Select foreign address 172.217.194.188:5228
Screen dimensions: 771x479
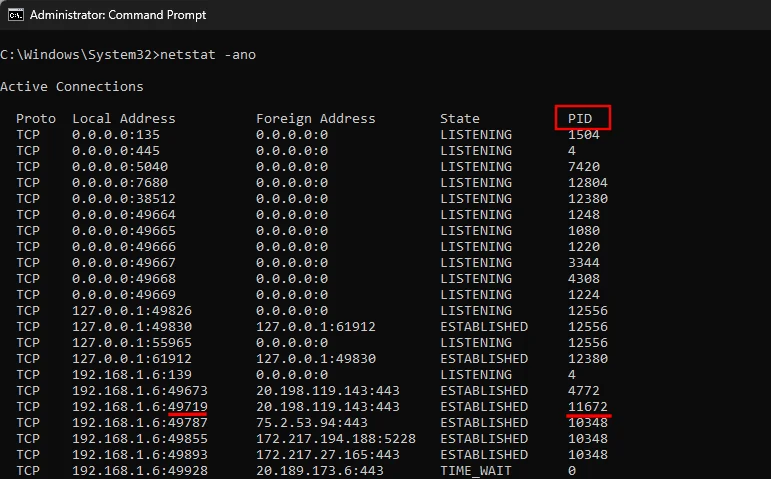tap(336, 439)
